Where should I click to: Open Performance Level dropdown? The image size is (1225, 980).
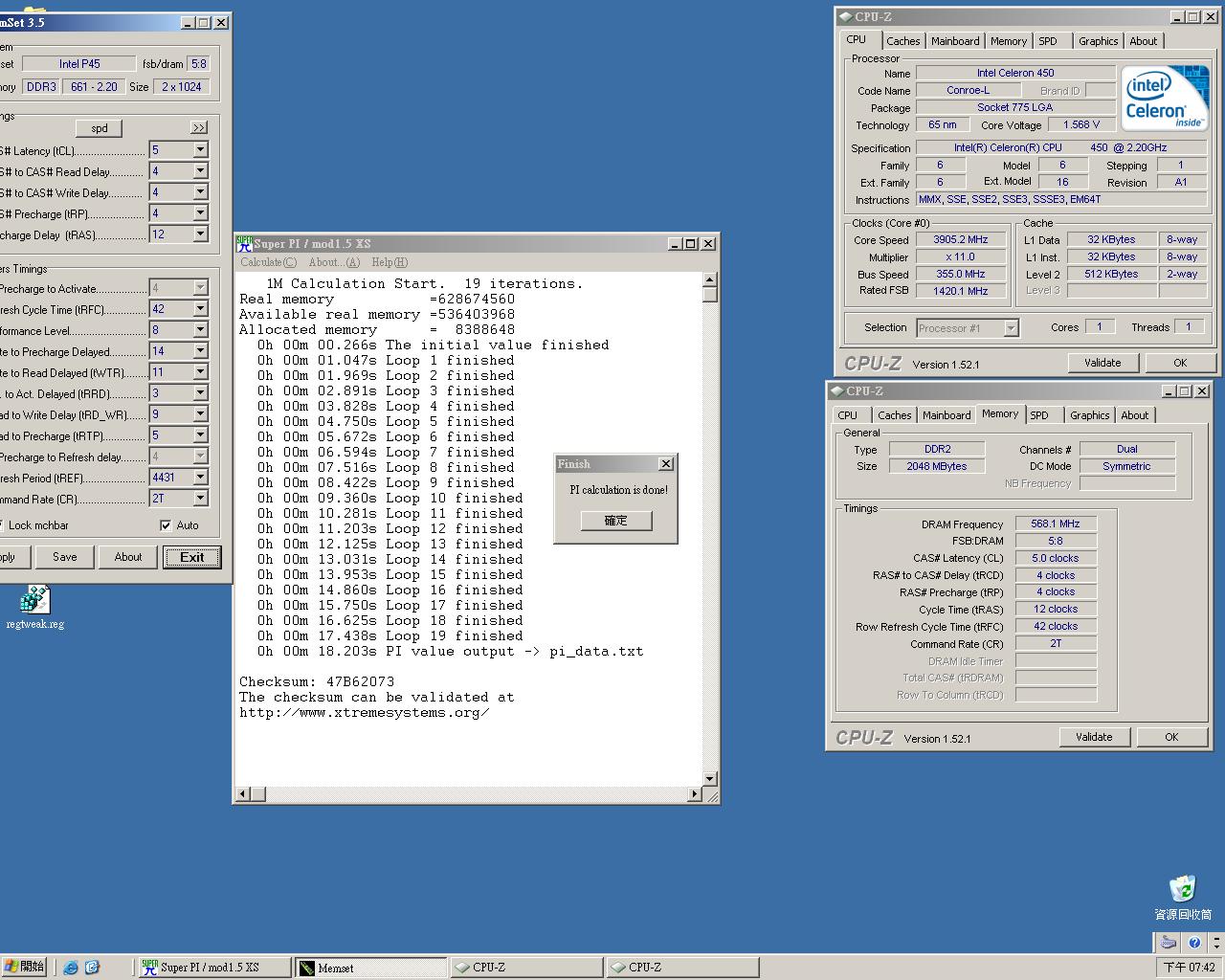click(x=200, y=330)
